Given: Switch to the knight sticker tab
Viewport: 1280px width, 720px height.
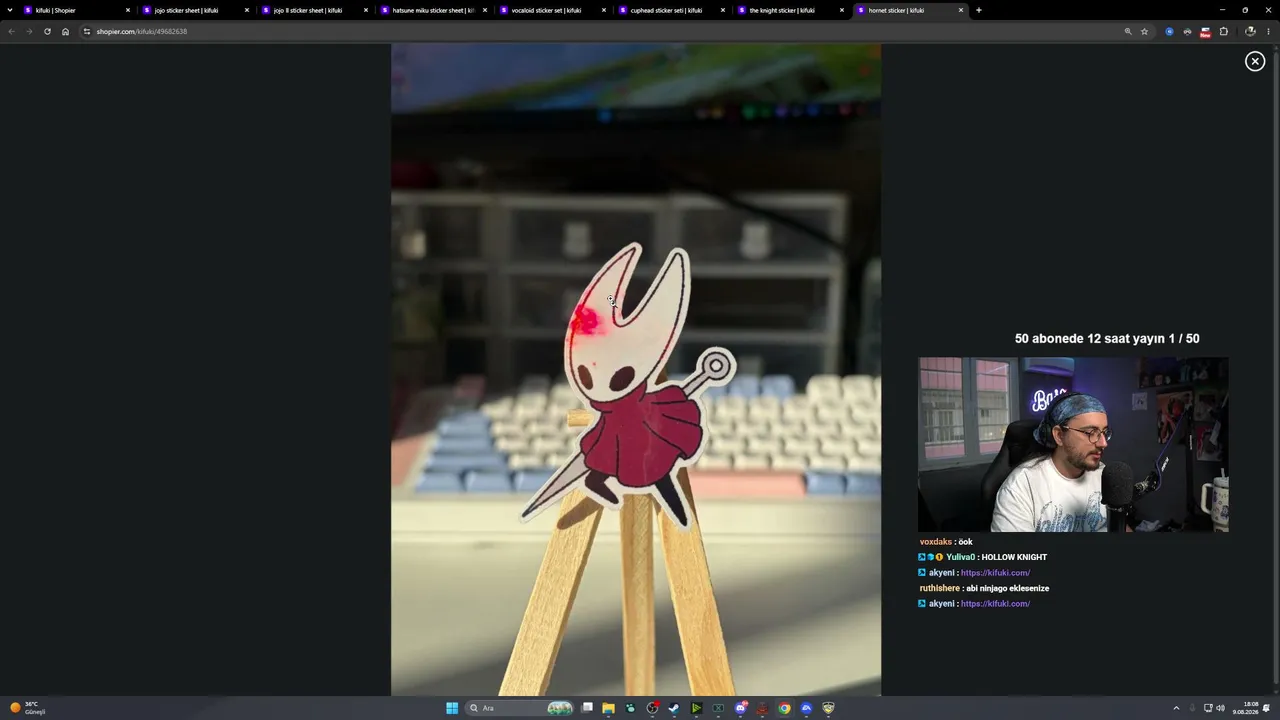Looking at the screenshot, I should point(790,10).
